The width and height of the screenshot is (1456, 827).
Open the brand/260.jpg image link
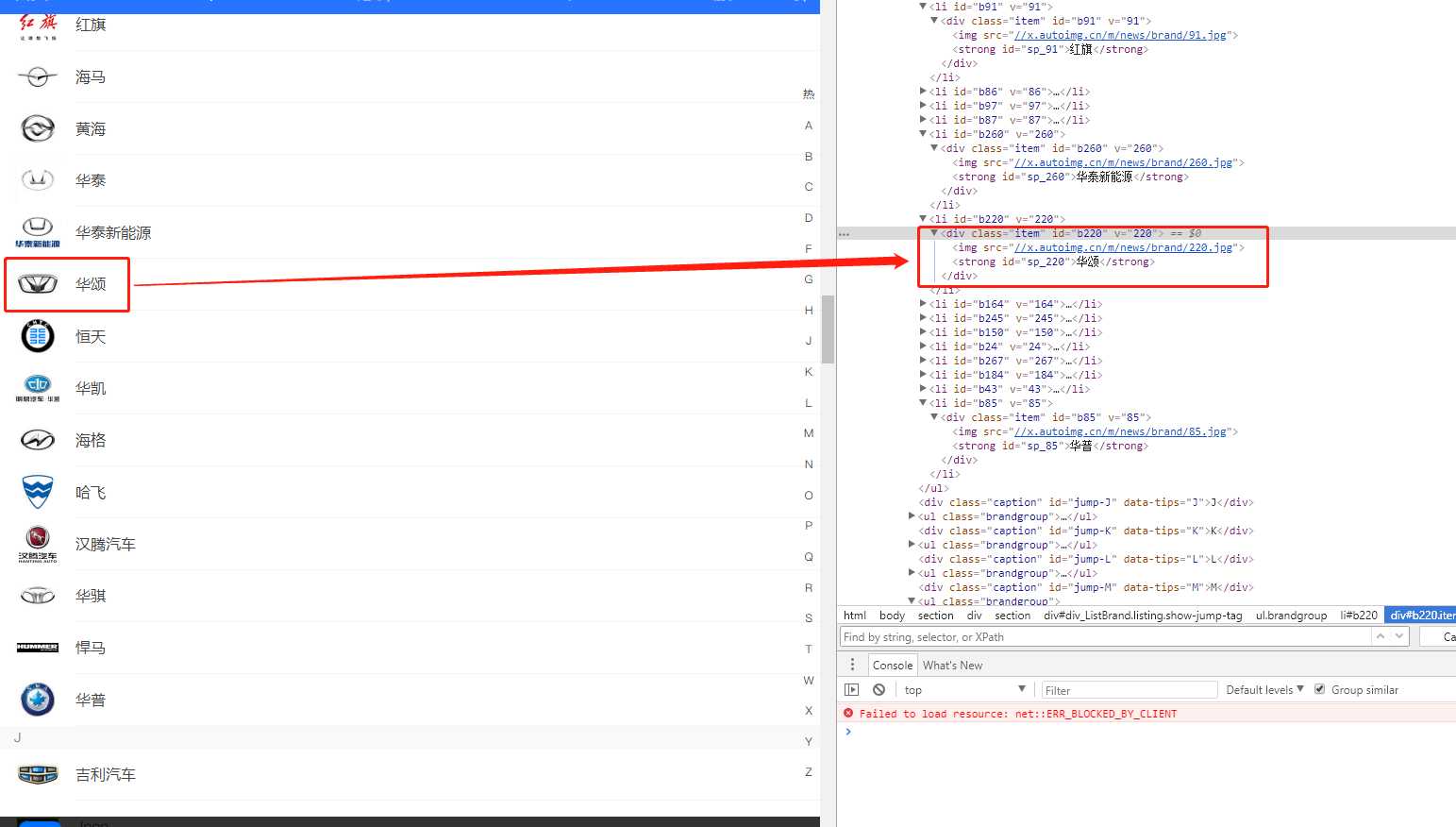point(1124,162)
